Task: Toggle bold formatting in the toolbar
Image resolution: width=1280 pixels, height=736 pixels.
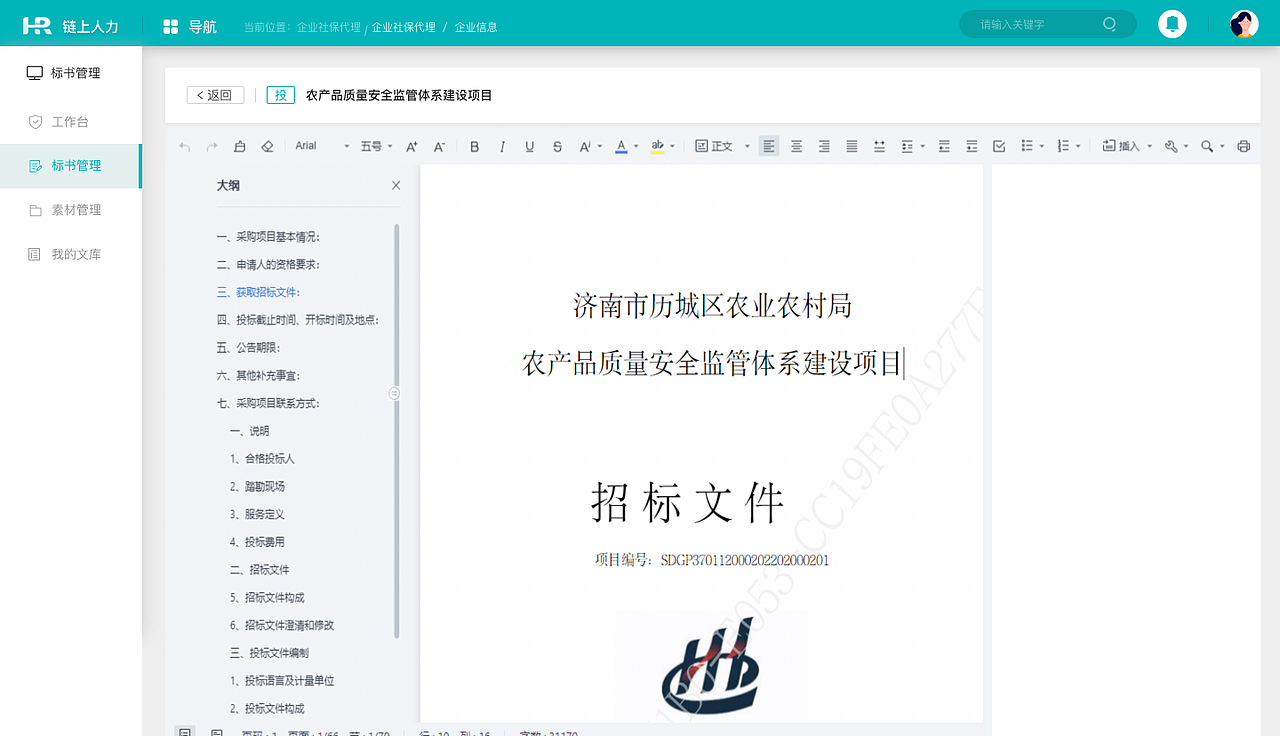Action: 474,145
